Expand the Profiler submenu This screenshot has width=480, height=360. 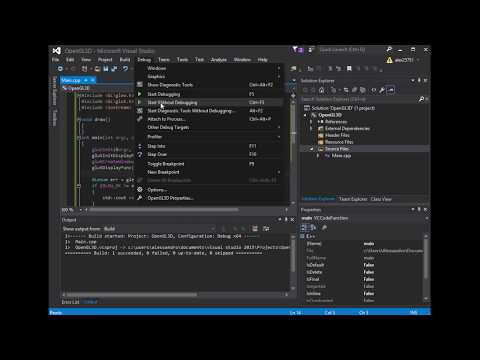coord(209,137)
